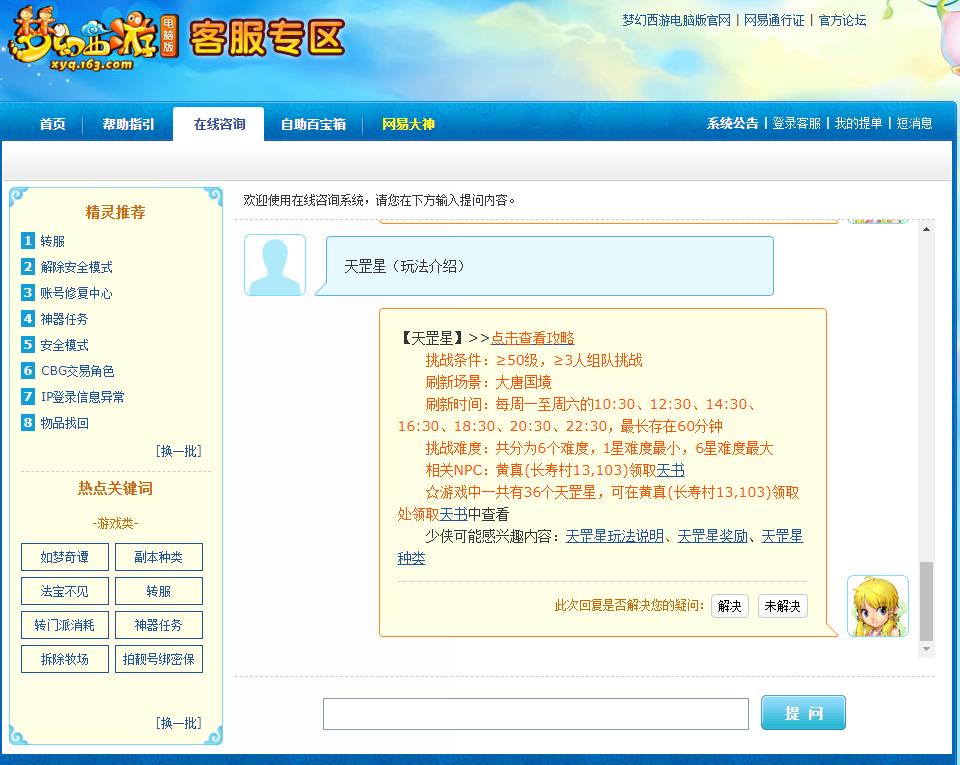Go to the 首页 tab
The image size is (960, 765).
(53, 124)
